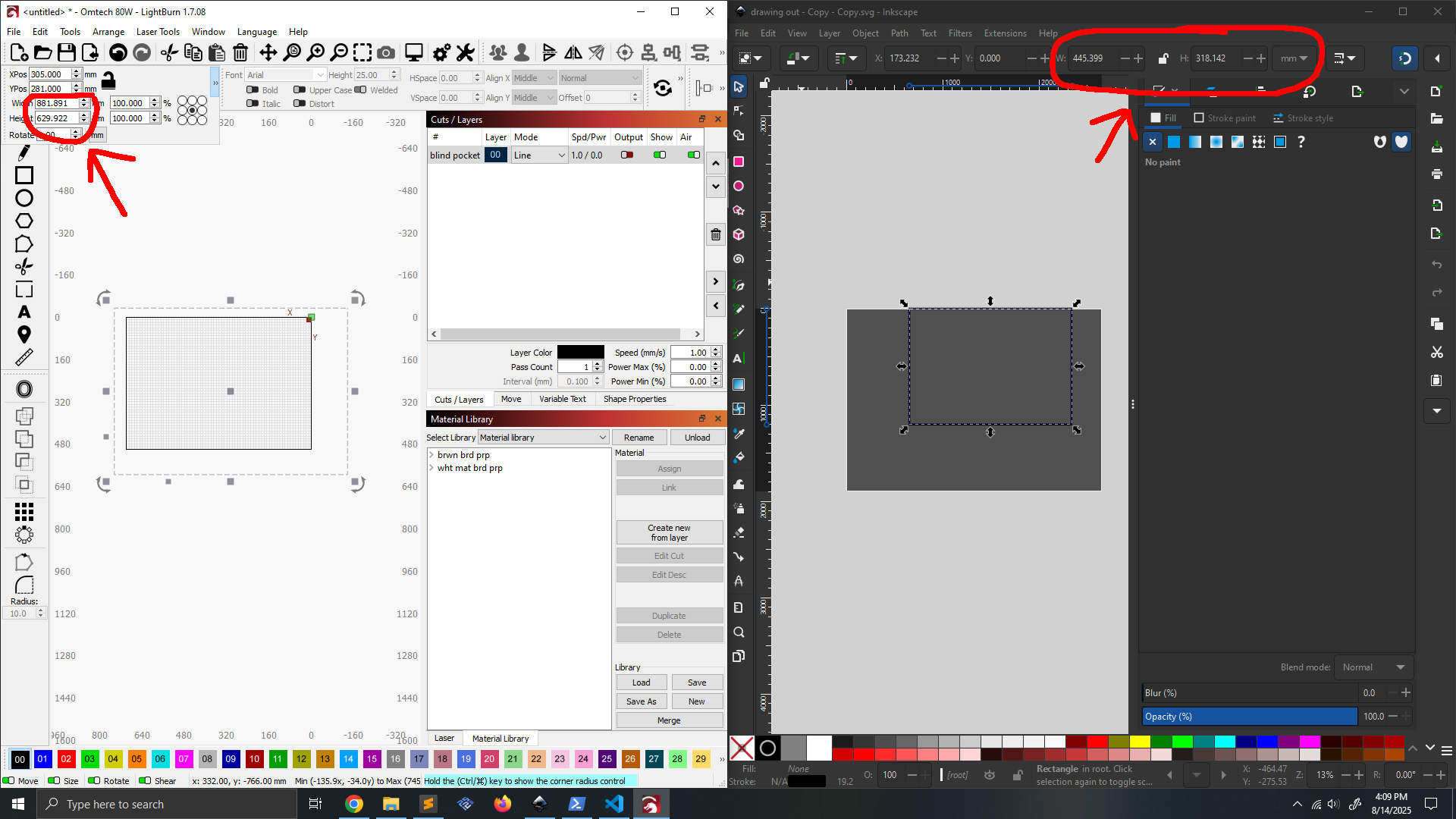Image resolution: width=1456 pixels, height=819 pixels.
Task: Open the font dropdown showing Arial
Action: (x=286, y=74)
